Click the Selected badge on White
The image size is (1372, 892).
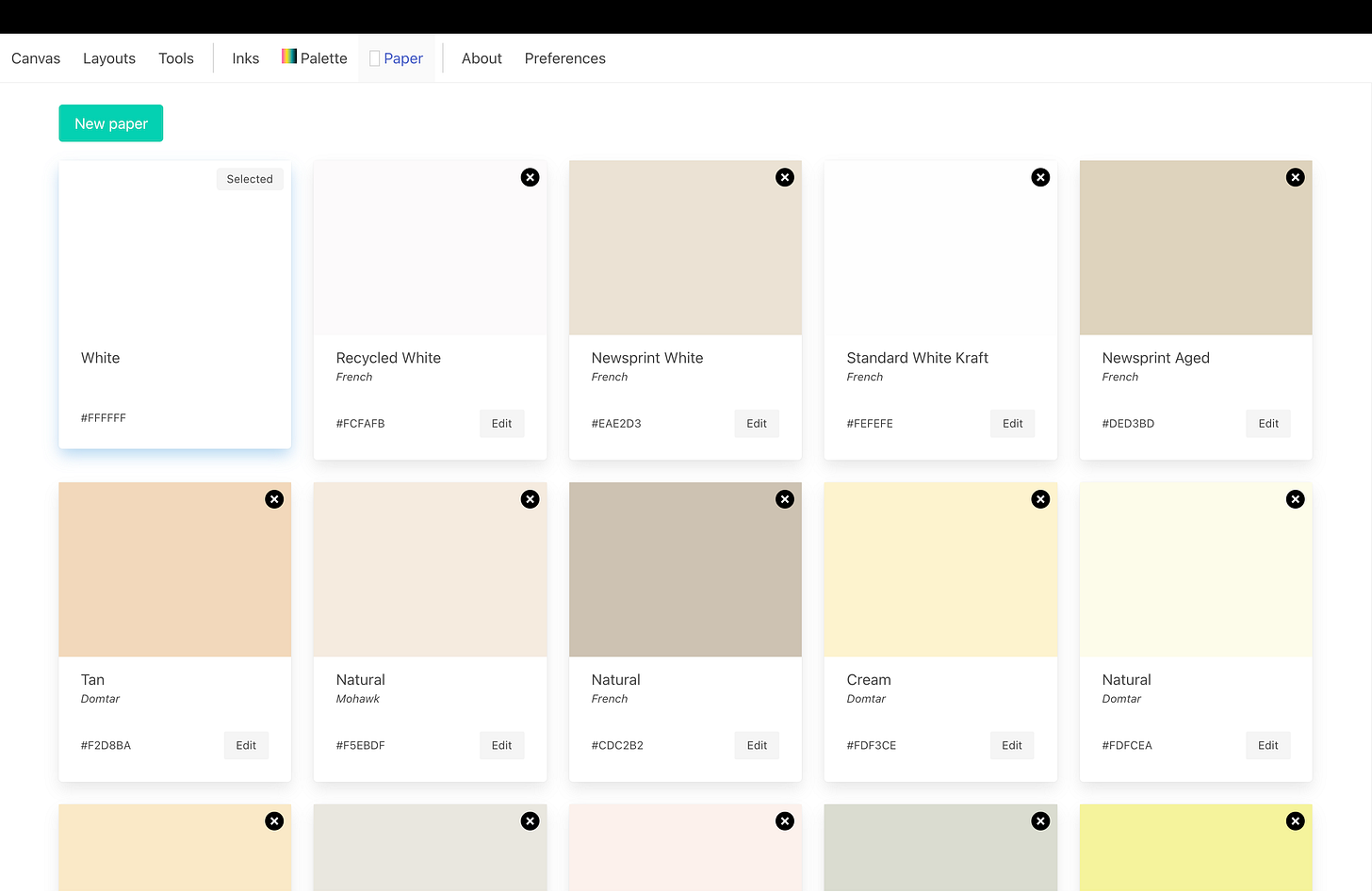pyautogui.click(x=250, y=179)
